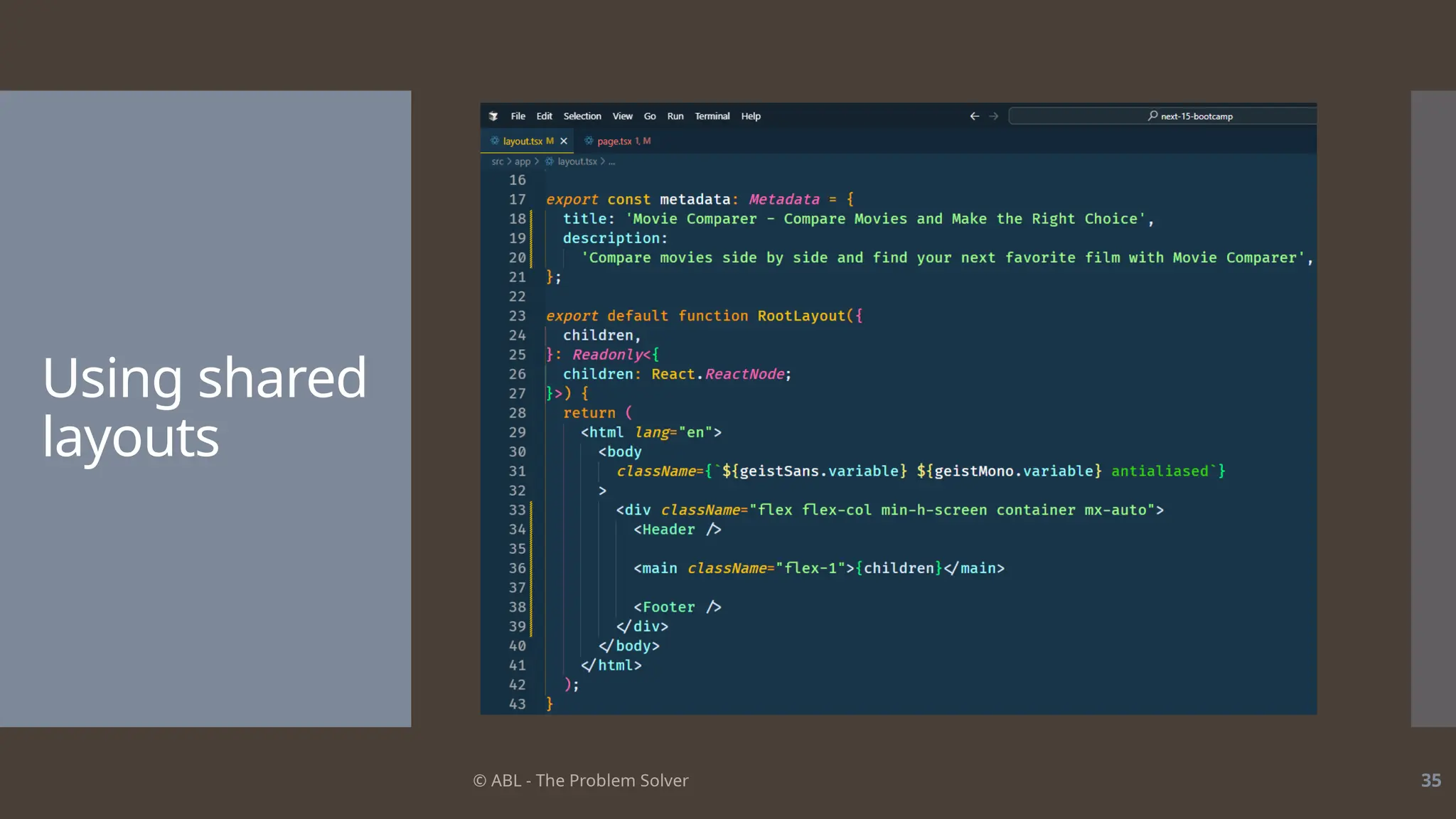Click the return keyword on line 28
The image size is (1456, 819).
tap(589, 413)
